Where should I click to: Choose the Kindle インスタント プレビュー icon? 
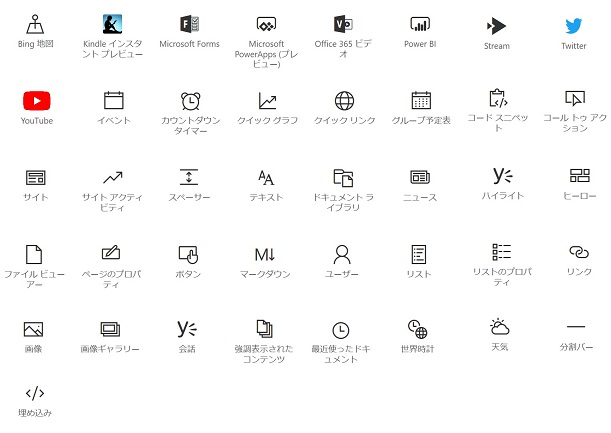112,24
